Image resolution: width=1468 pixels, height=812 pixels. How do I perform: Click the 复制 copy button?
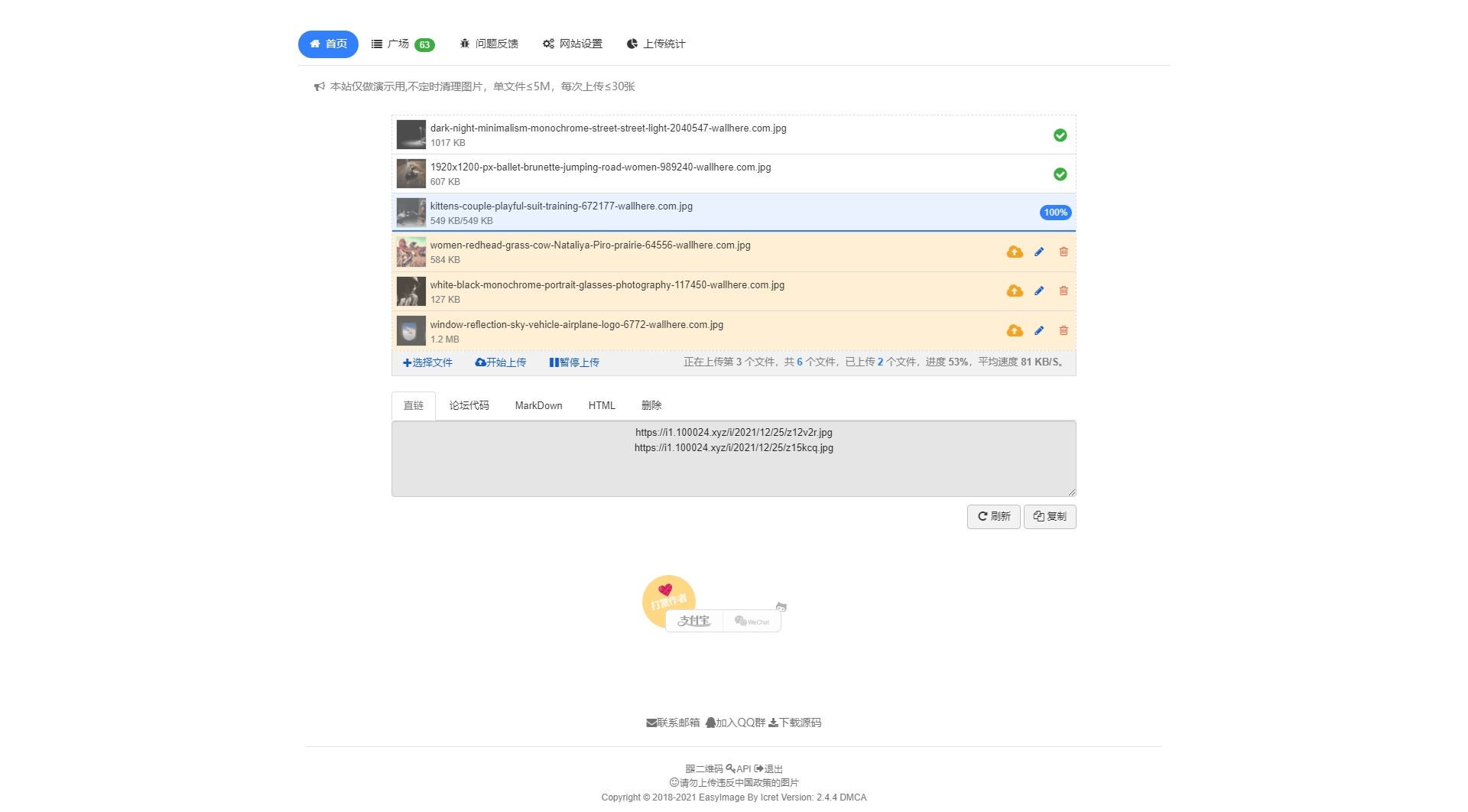pyautogui.click(x=1050, y=517)
